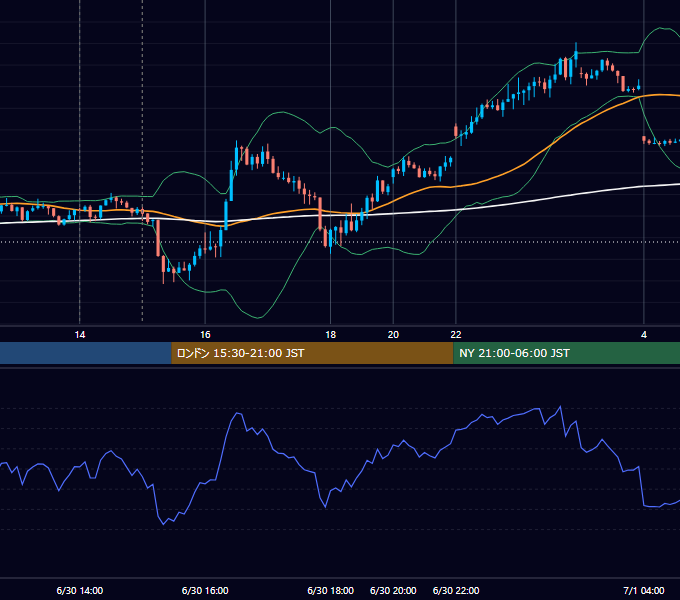This screenshot has height=600, width=680.
Task: Click the 6/30 18:00 date label
Action: click(x=330, y=590)
